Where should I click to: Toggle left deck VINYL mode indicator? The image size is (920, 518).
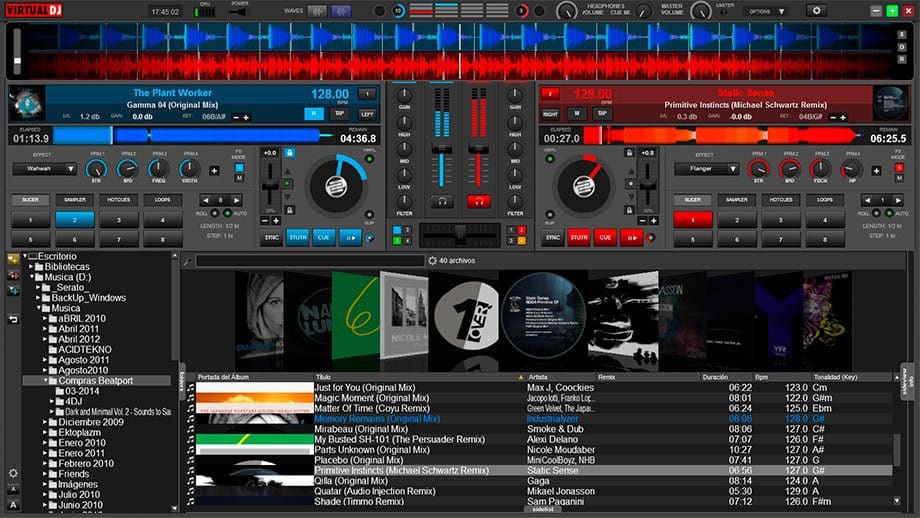[x=369, y=159]
